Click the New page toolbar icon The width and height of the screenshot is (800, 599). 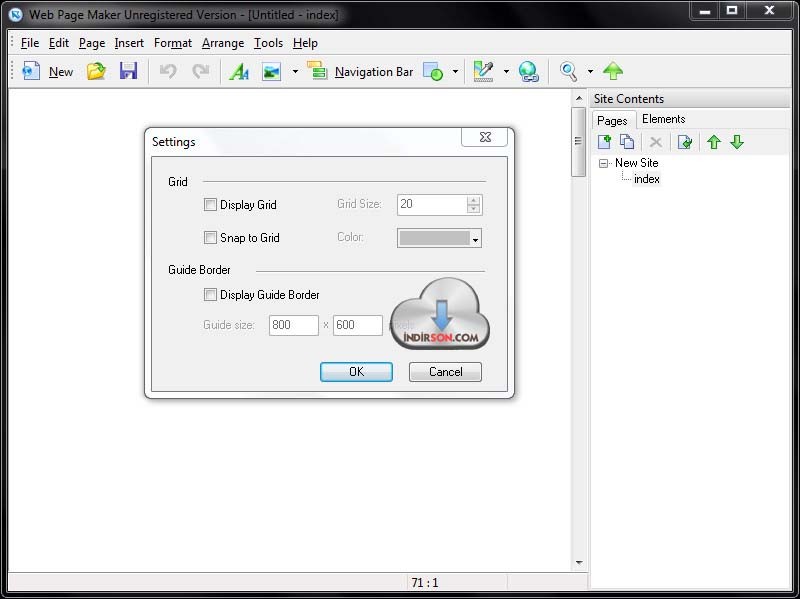pyautogui.click(x=31, y=71)
